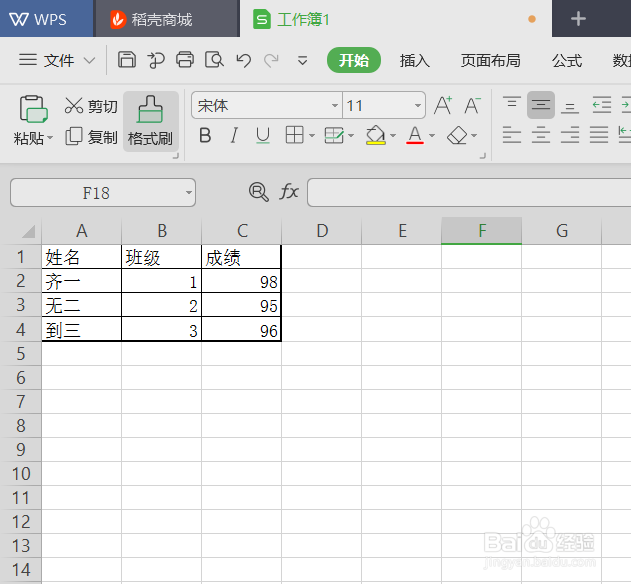Switch to the 插入 ribbon tab
The width and height of the screenshot is (631, 584).
coord(414,60)
